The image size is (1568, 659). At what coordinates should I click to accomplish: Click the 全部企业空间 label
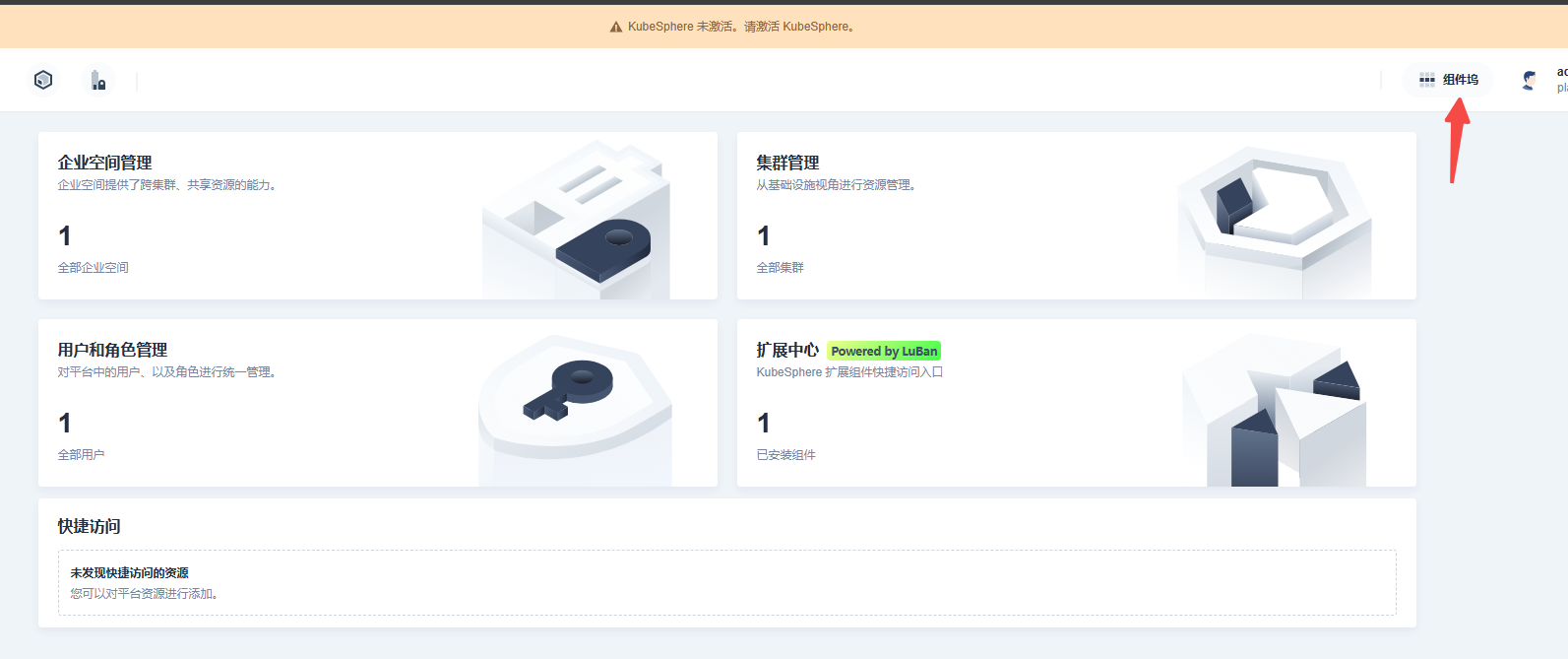[x=94, y=268]
